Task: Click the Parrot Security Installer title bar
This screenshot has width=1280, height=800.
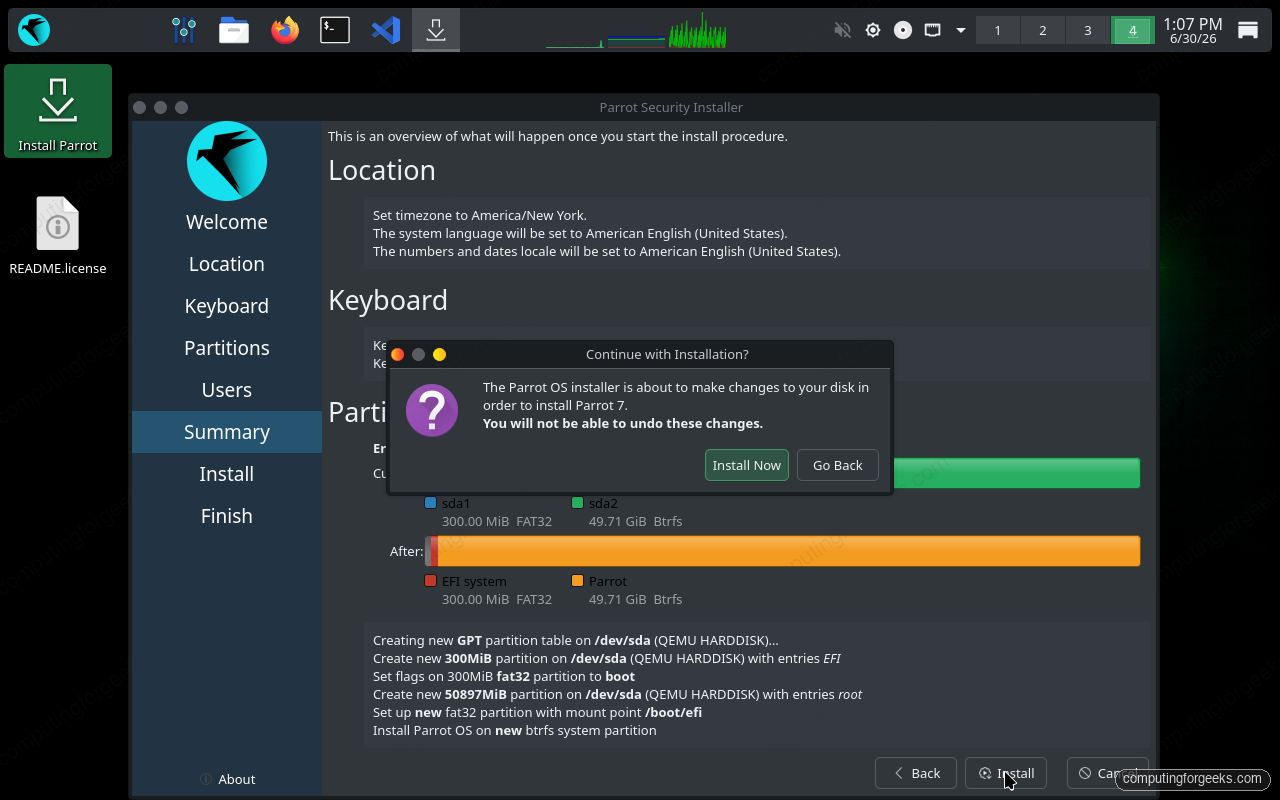Action: coord(671,107)
